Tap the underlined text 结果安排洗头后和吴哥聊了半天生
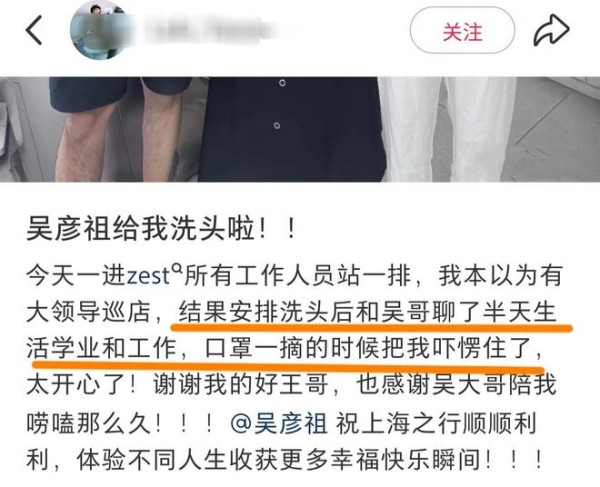600x487 pixels. [367, 313]
